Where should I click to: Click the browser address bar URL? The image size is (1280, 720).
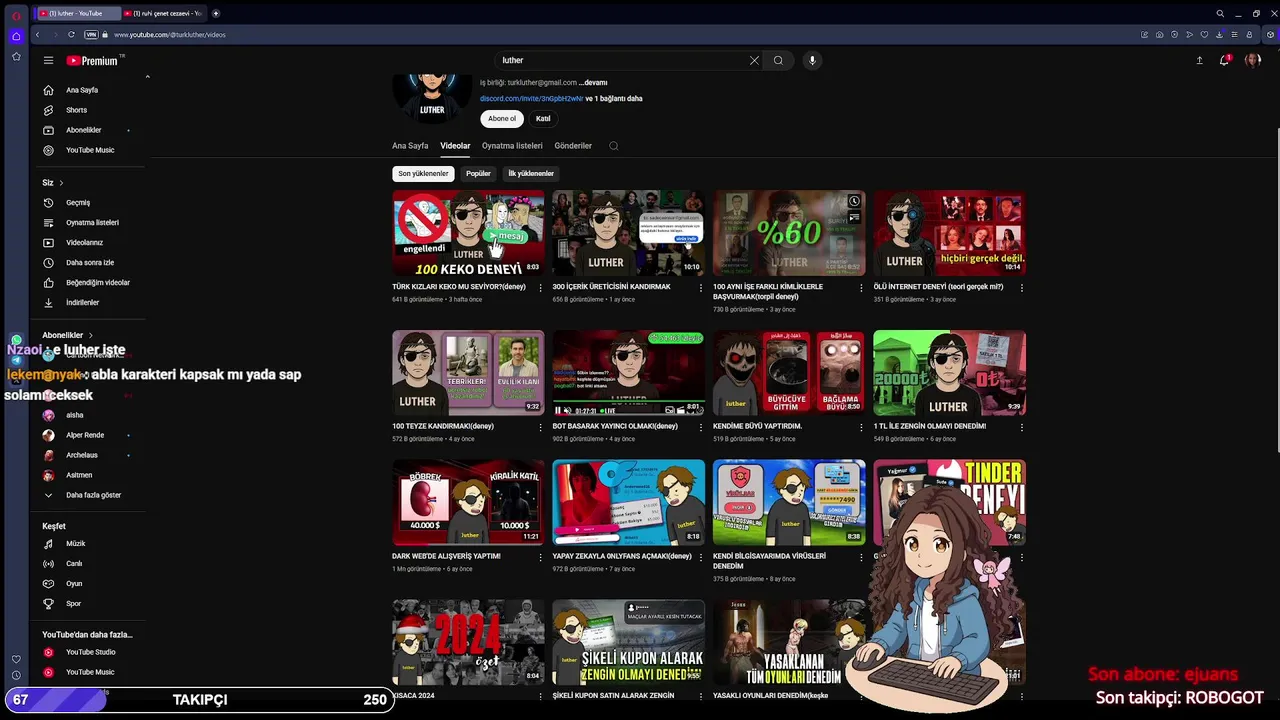(x=170, y=35)
